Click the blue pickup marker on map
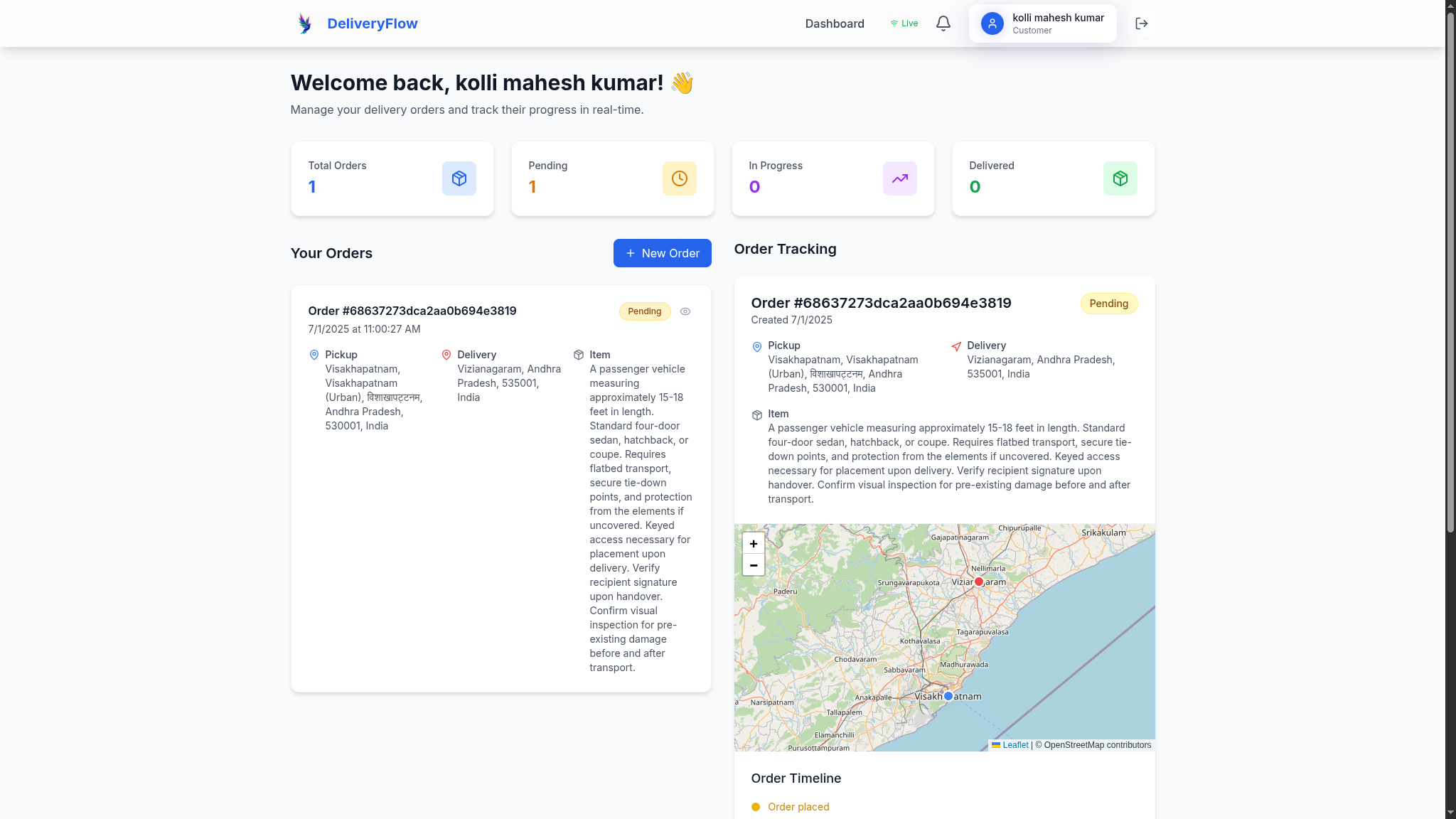 (948, 696)
